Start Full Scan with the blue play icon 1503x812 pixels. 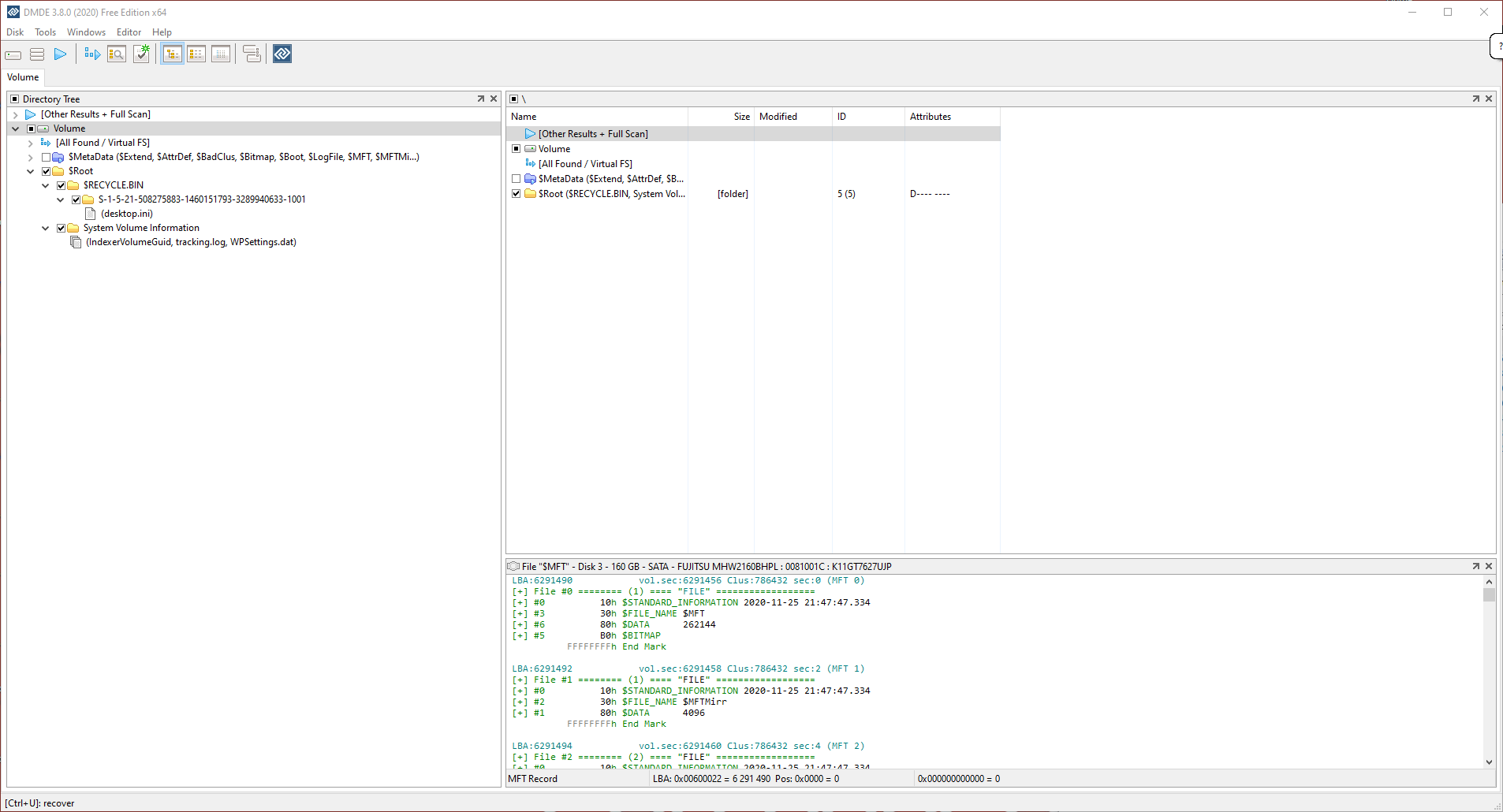(61, 54)
